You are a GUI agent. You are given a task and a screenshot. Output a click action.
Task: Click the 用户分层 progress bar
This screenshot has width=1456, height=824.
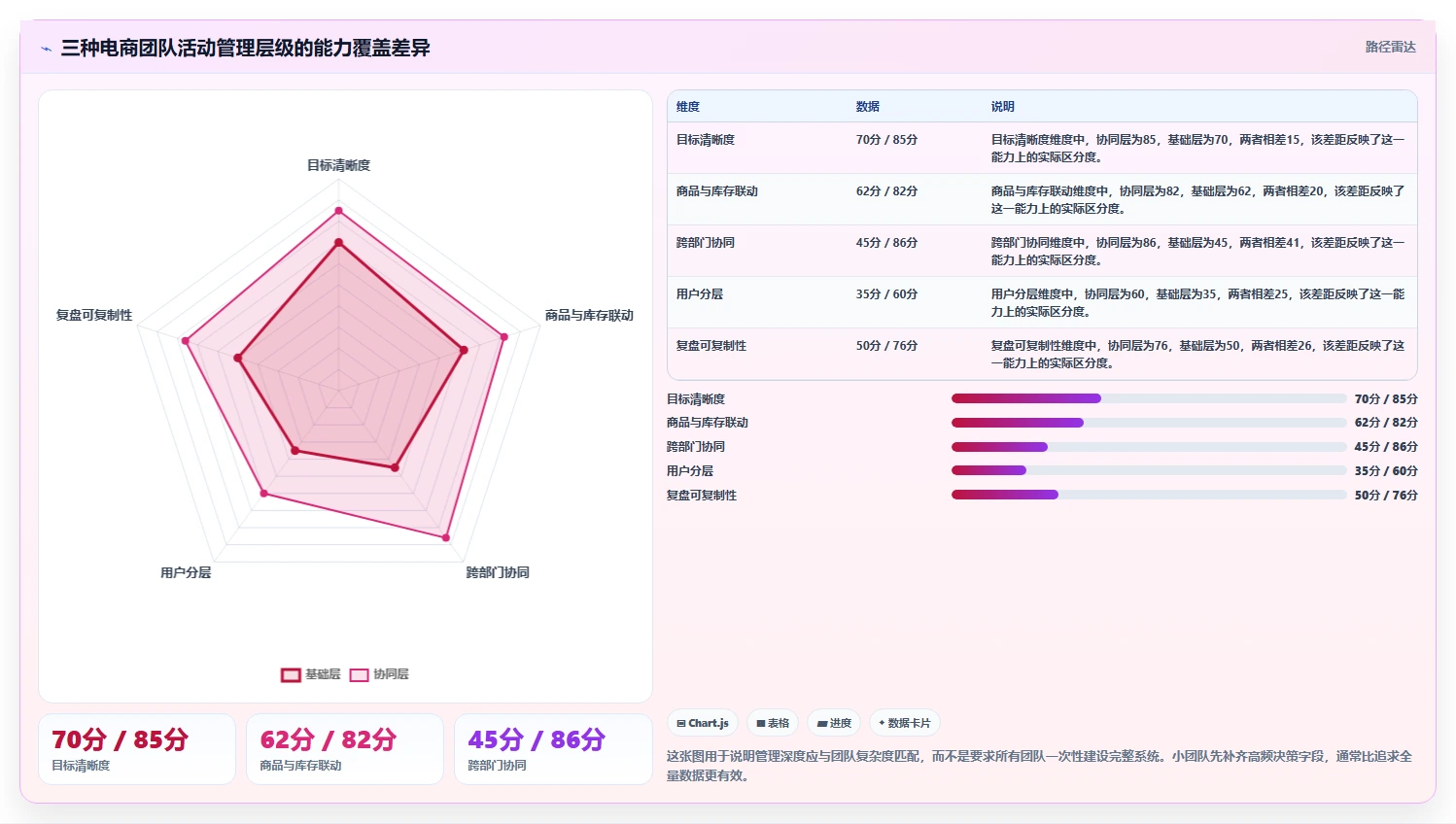tap(1149, 470)
